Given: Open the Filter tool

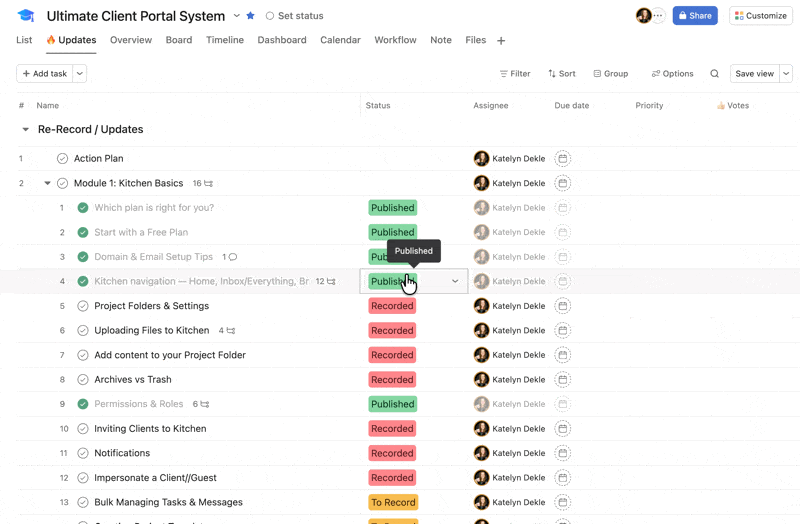Looking at the screenshot, I should point(515,74).
